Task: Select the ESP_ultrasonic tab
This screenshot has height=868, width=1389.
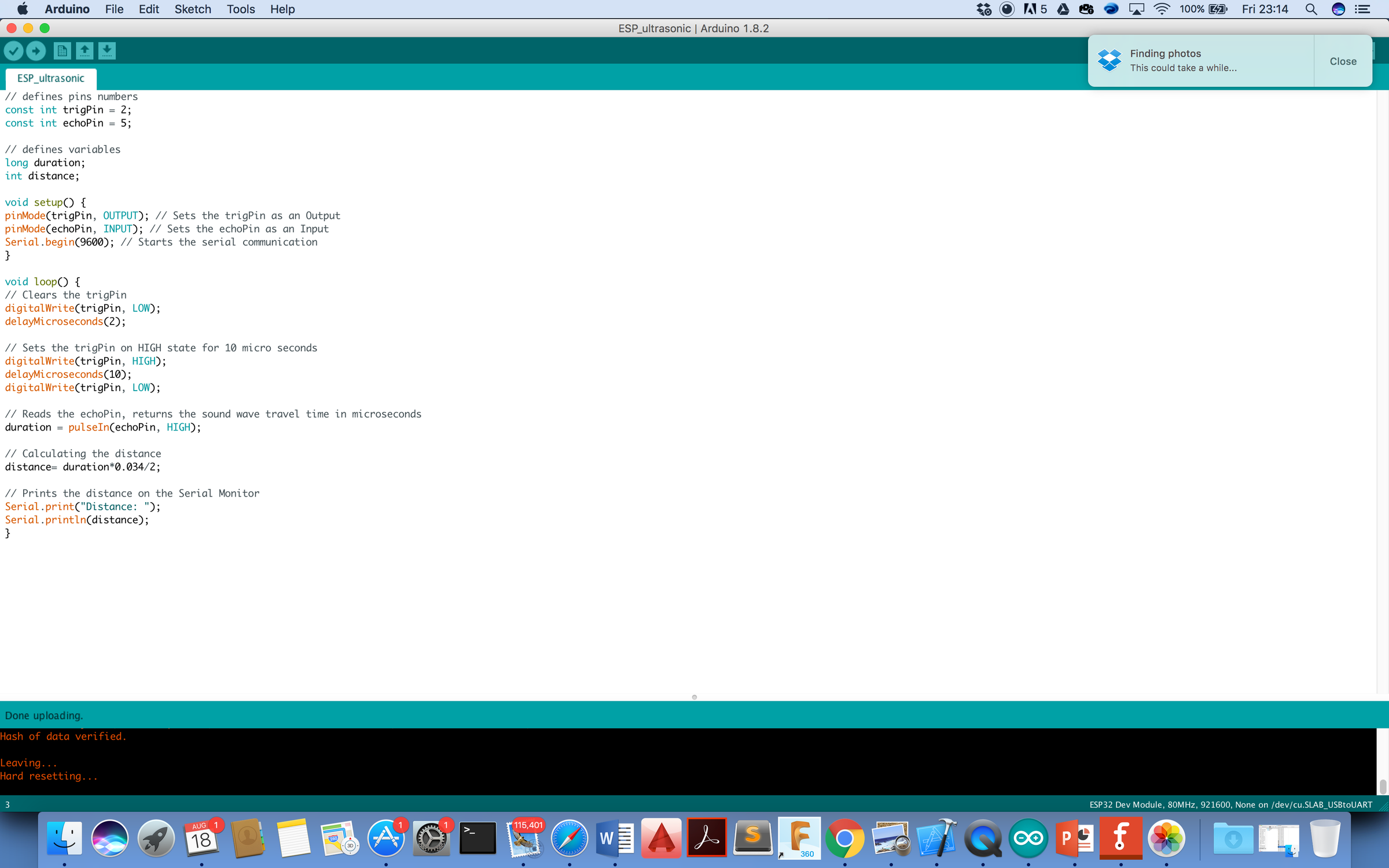Action: point(51,78)
